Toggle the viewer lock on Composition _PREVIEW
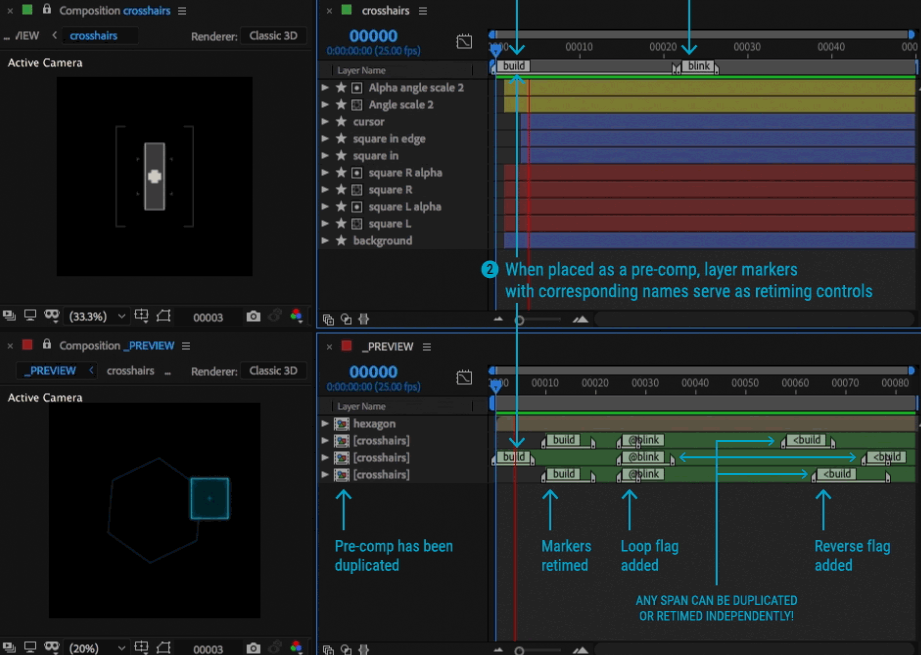 point(46,345)
